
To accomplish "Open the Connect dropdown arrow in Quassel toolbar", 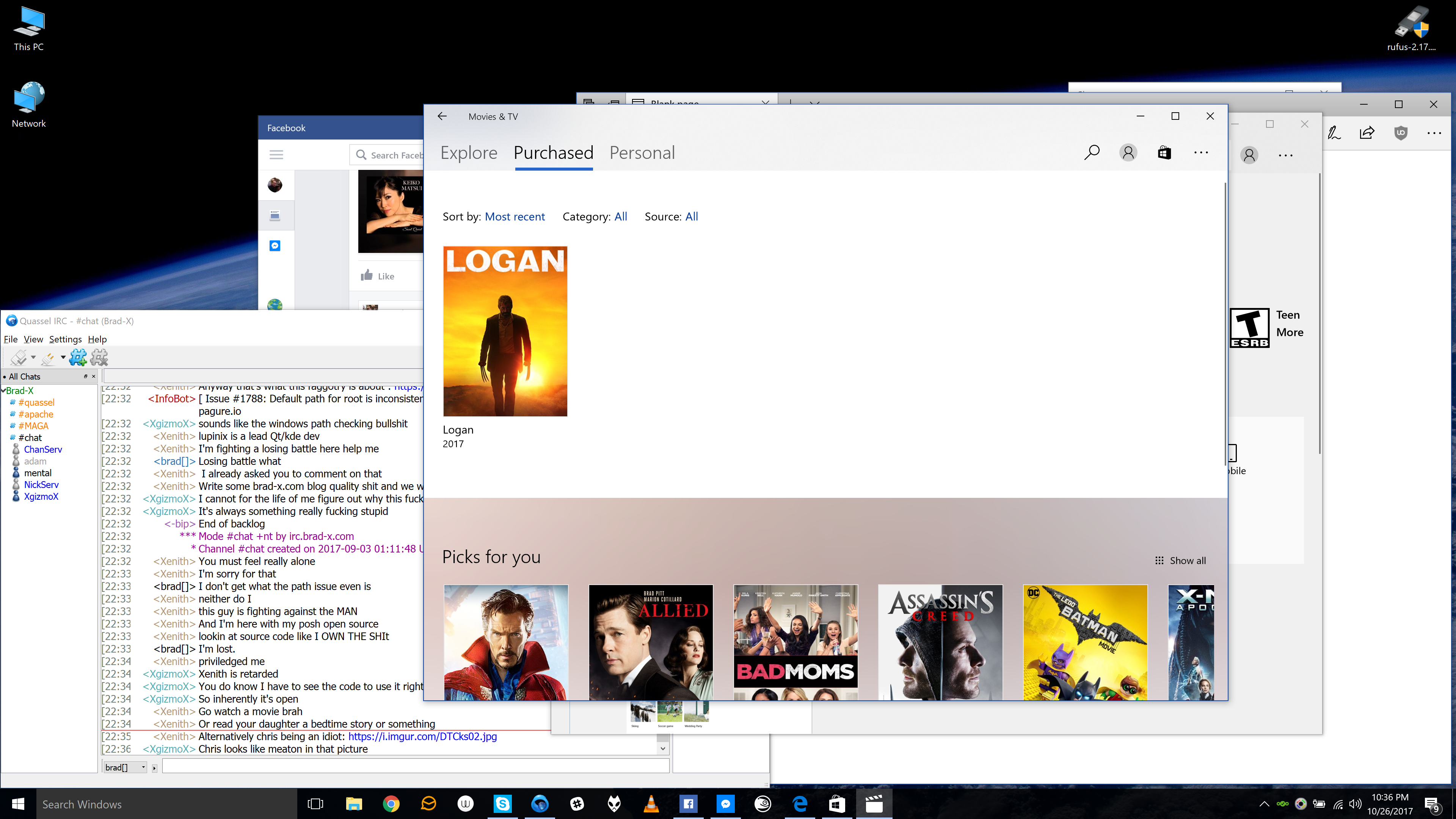I will tap(33, 357).
